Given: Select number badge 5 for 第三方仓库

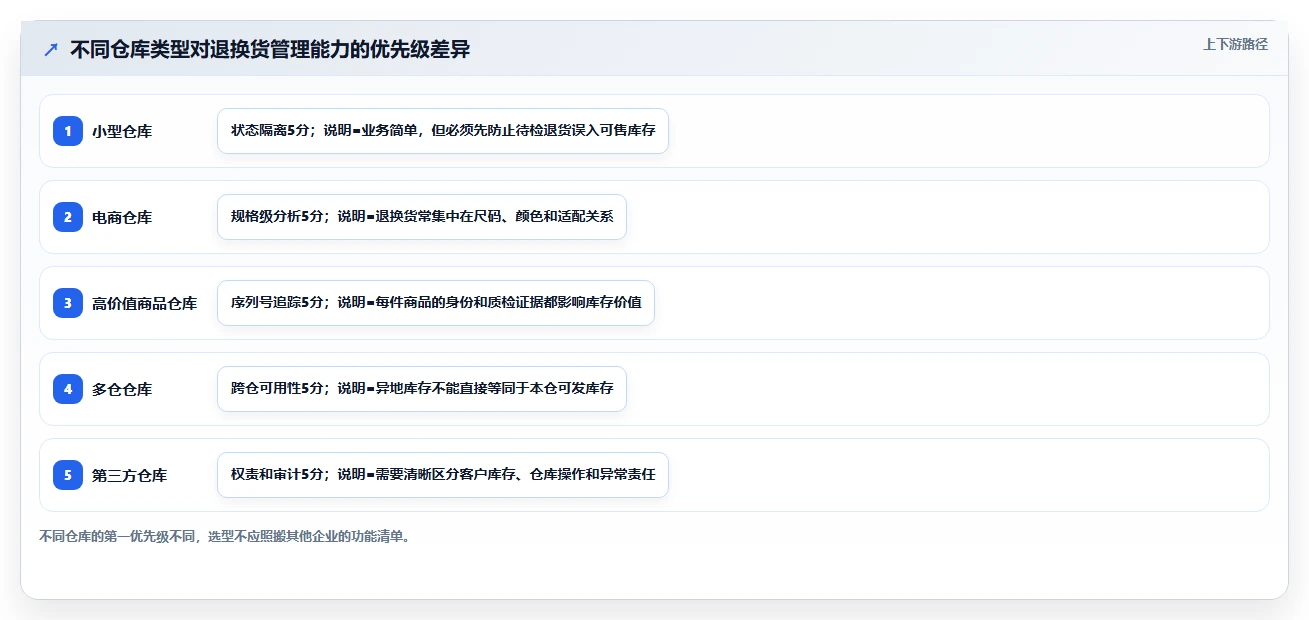Looking at the screenshot, I should [x=68, y=475].
